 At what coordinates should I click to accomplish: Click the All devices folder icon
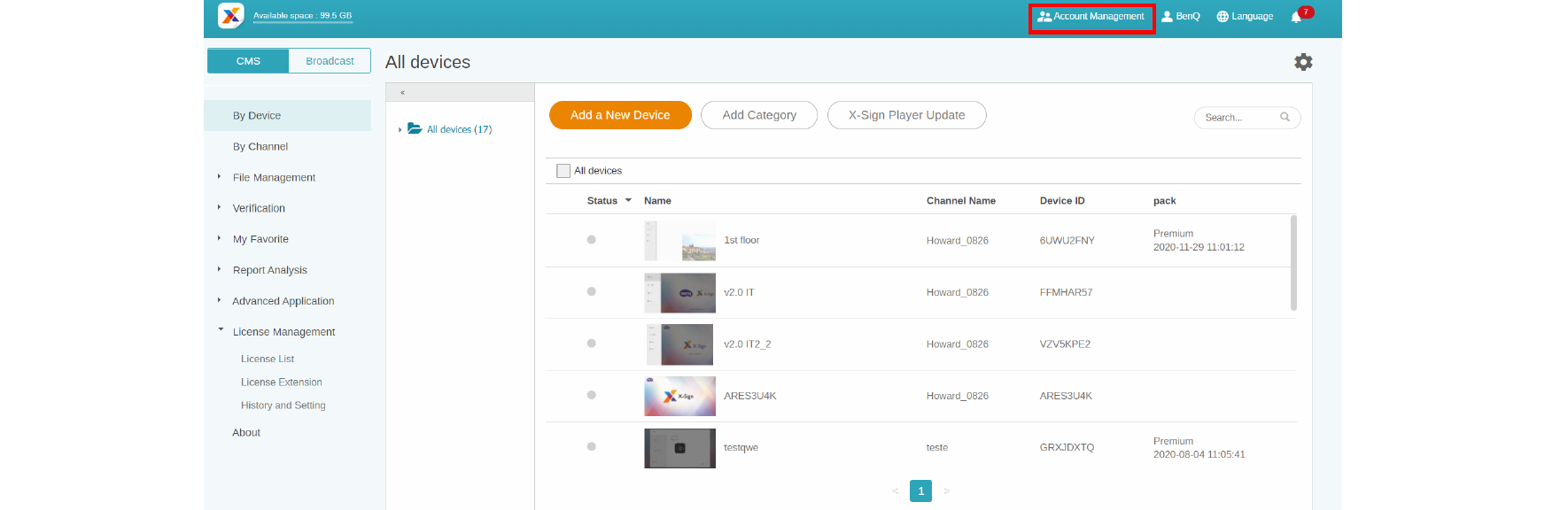click(415, 129)
